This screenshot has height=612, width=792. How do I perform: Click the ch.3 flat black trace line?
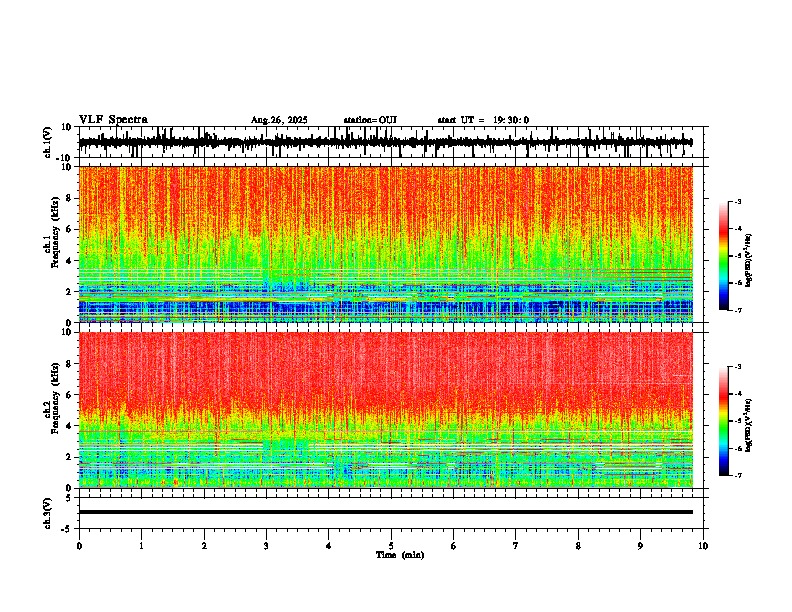pyautogui.click(x=386, y=512)
